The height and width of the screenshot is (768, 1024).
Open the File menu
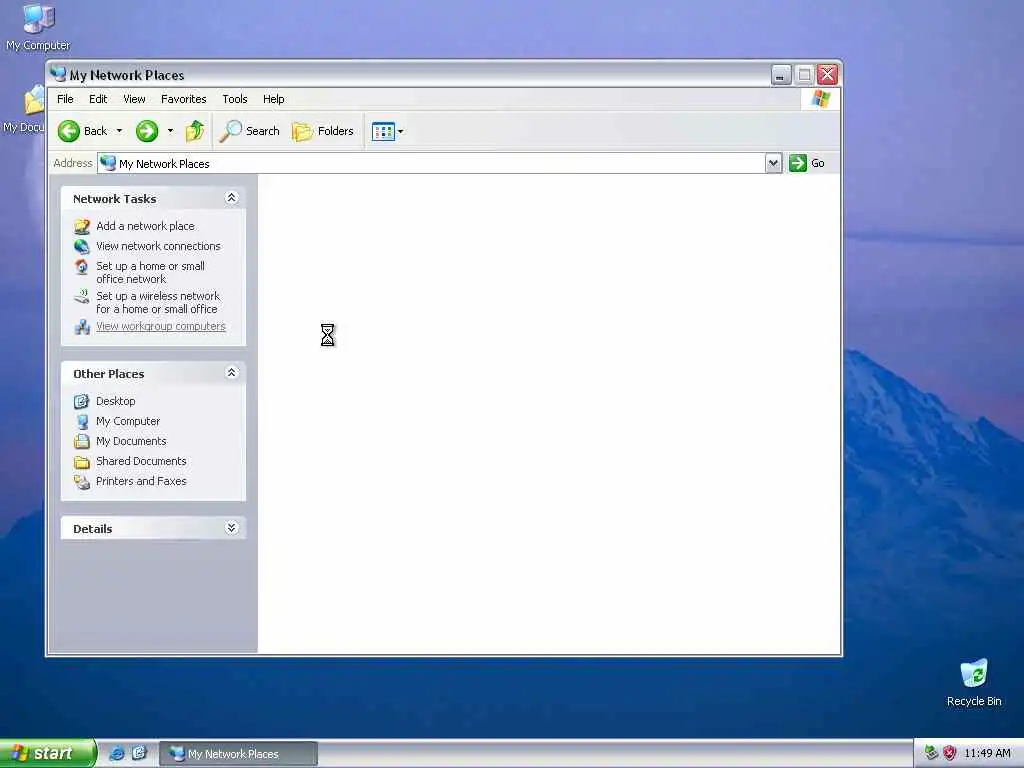point(65,99)
